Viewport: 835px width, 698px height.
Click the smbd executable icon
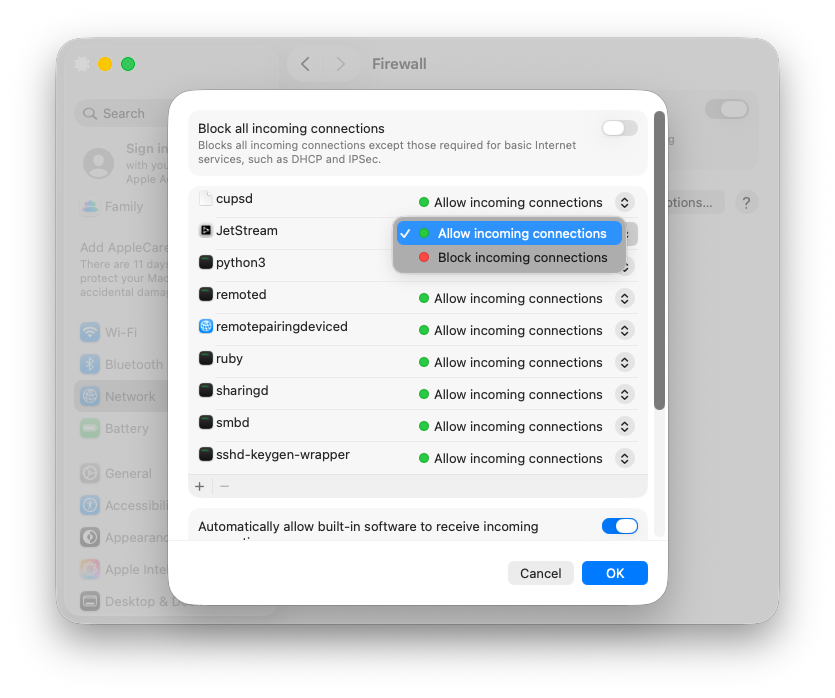206,422
